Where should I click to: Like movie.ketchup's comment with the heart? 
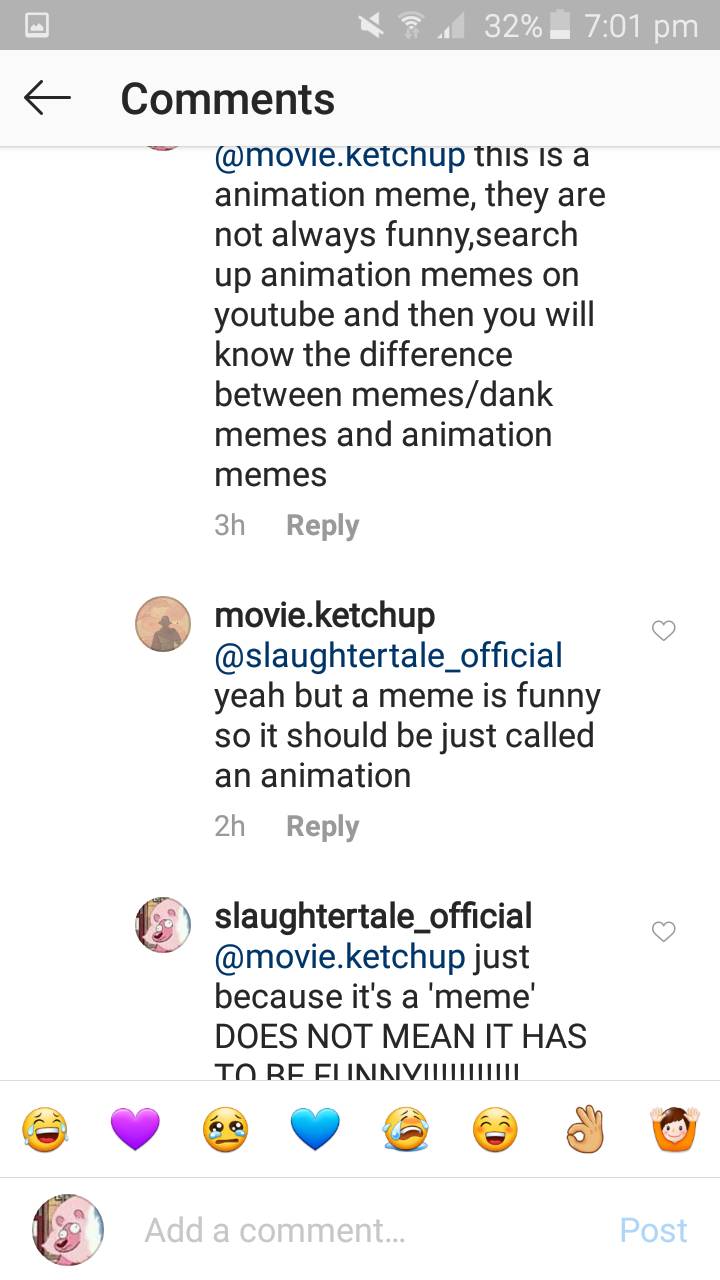click(x=663, y=630)
